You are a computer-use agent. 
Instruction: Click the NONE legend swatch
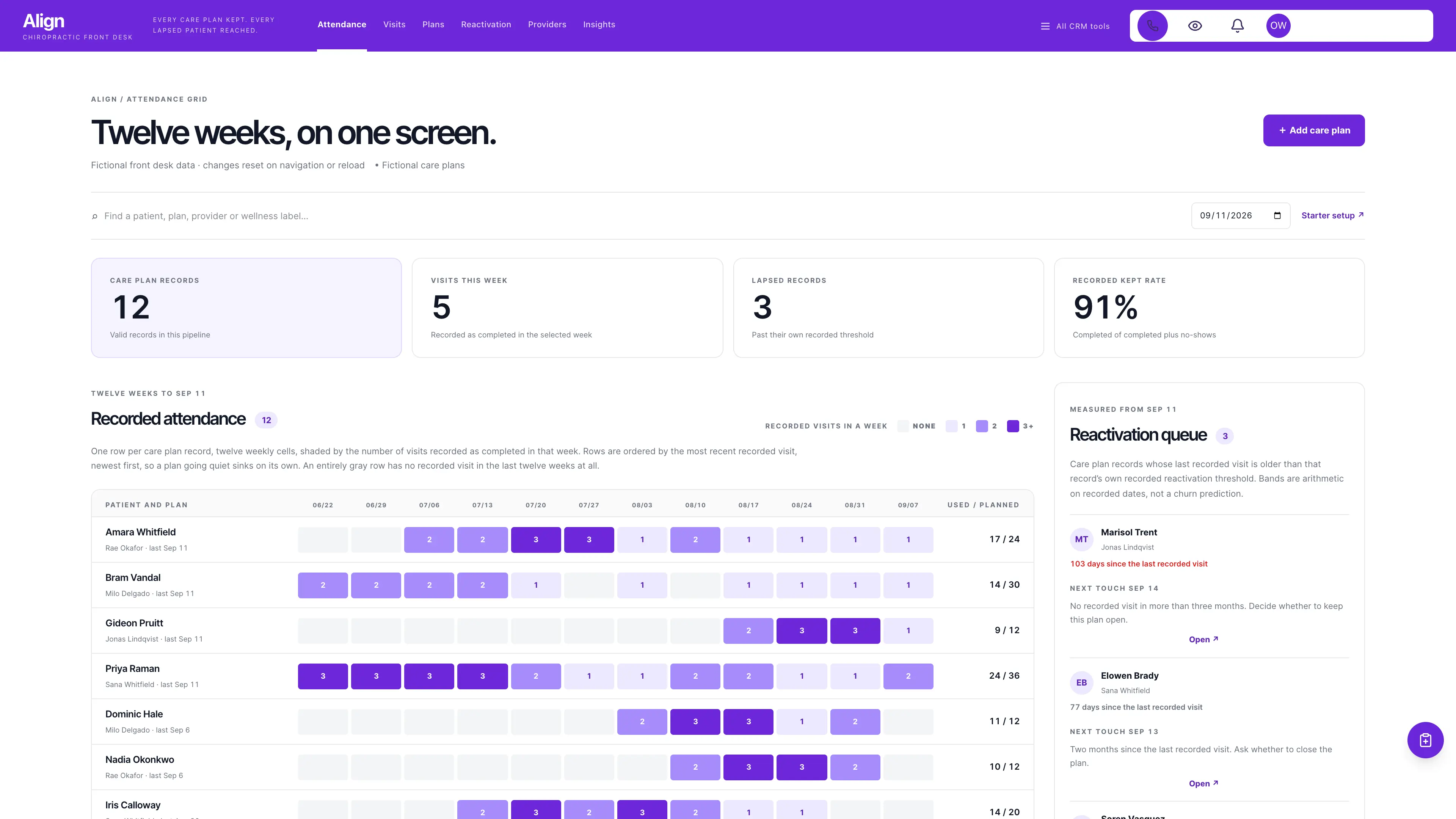[x=903, y=426]
